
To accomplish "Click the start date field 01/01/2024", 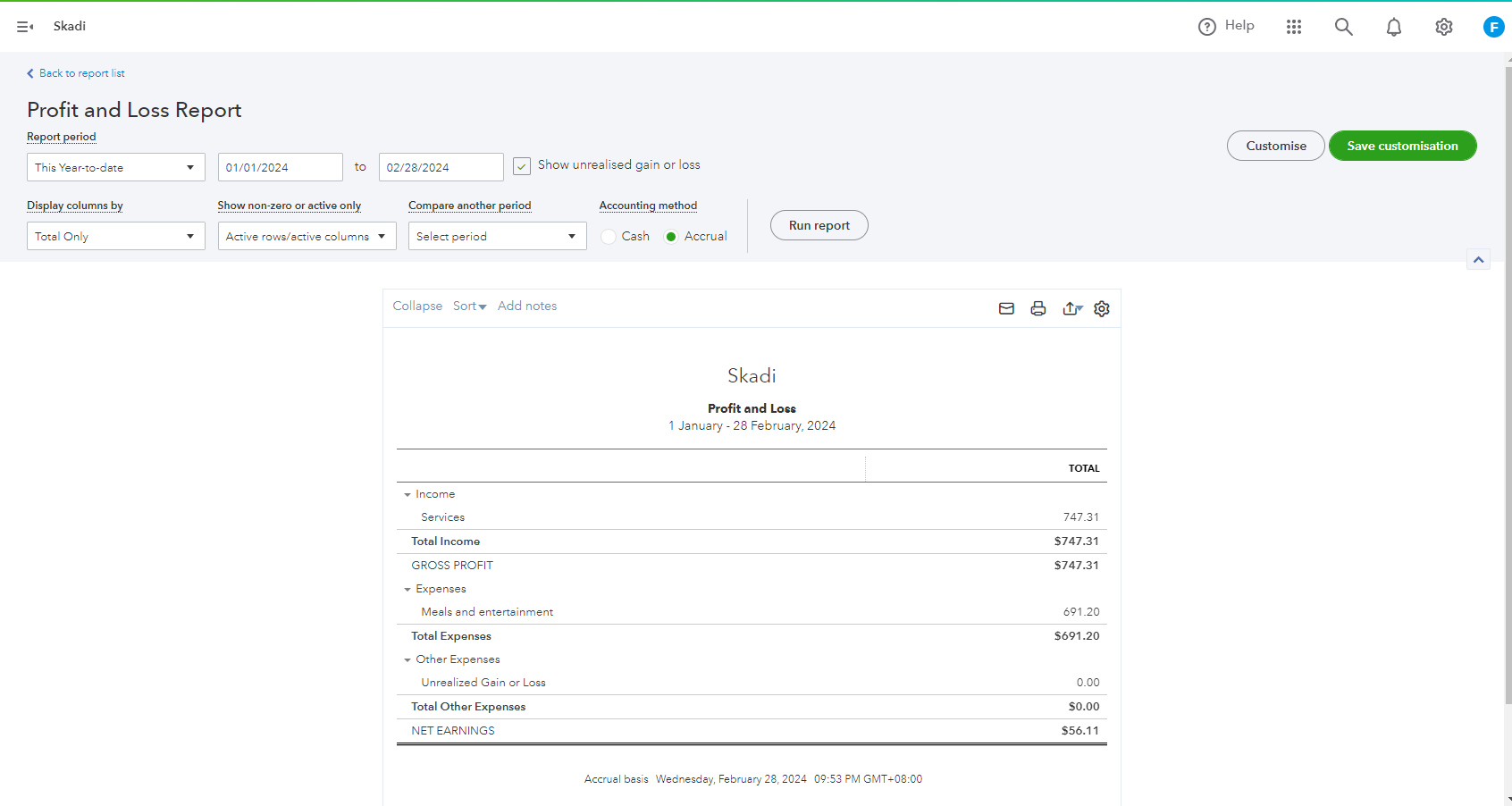I will [280, 167].
